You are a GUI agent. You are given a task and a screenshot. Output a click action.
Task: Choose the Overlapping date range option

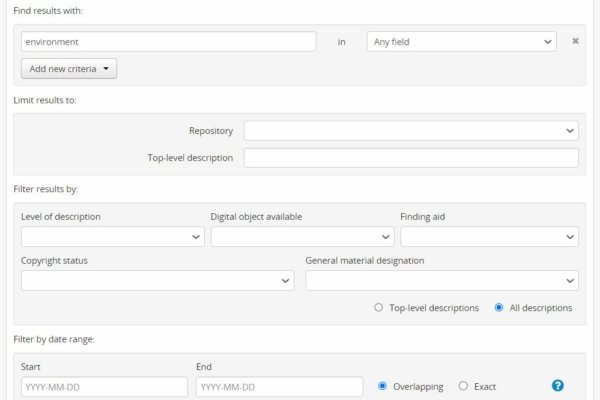click(383, 386)
